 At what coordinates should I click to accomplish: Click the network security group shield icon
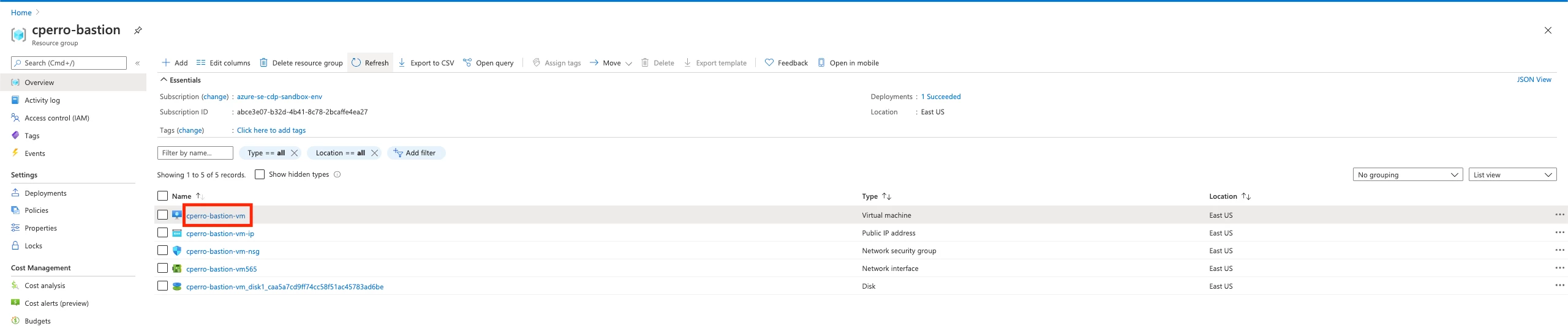(177, 250)
